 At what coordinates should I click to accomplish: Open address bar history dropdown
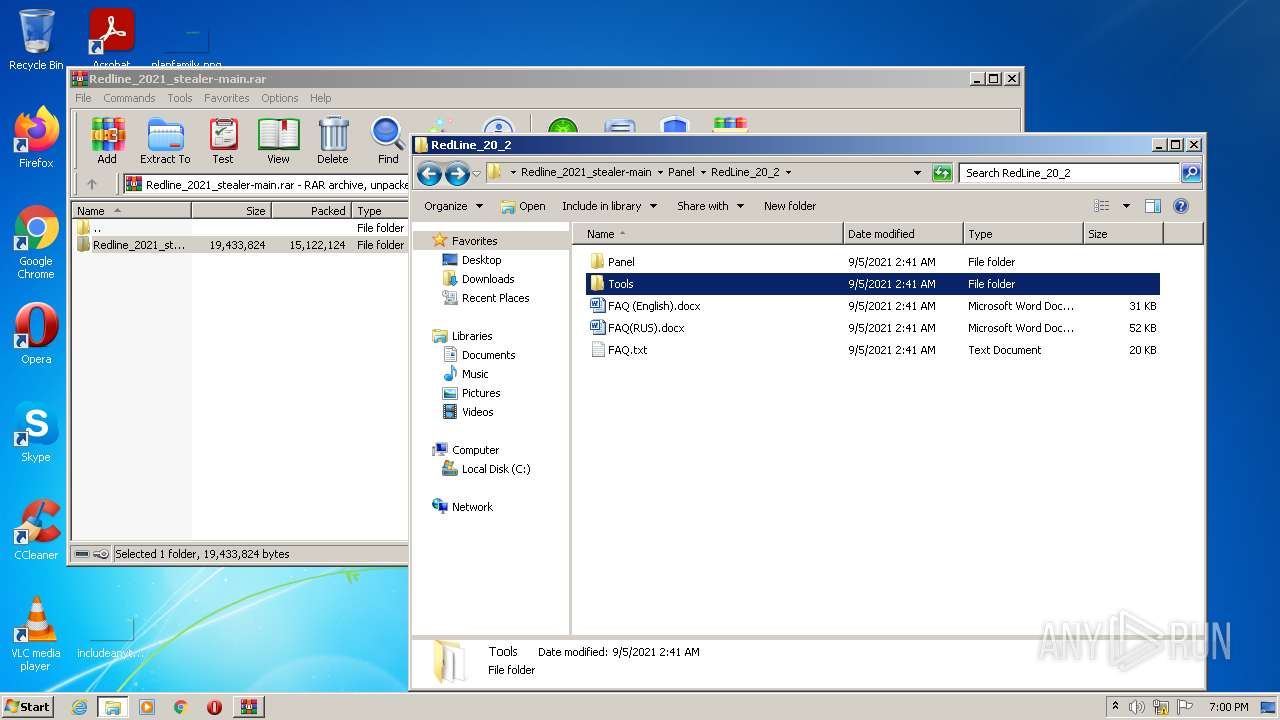(x=917, y=172)
